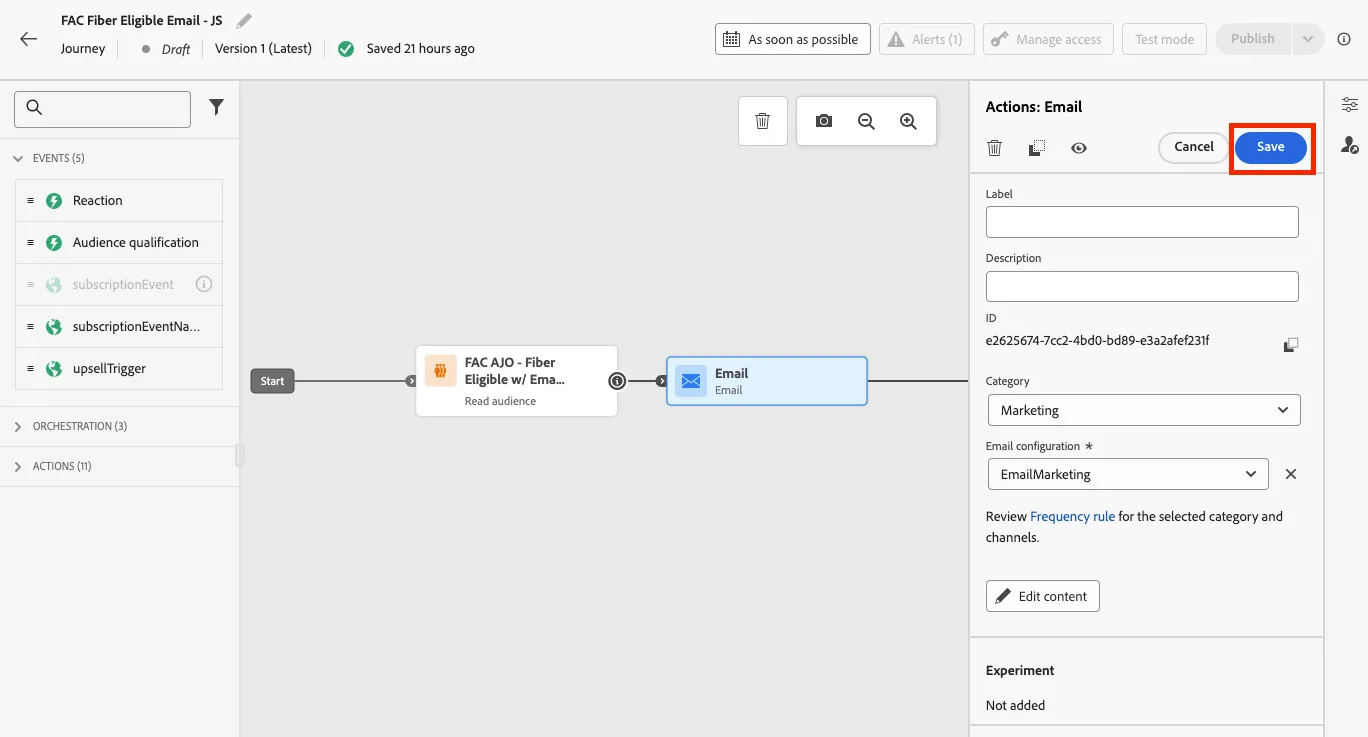Open the properties sliders icon in right rail
The height and width of the screenshot is (737, 1368).
tap(1350, 104)
